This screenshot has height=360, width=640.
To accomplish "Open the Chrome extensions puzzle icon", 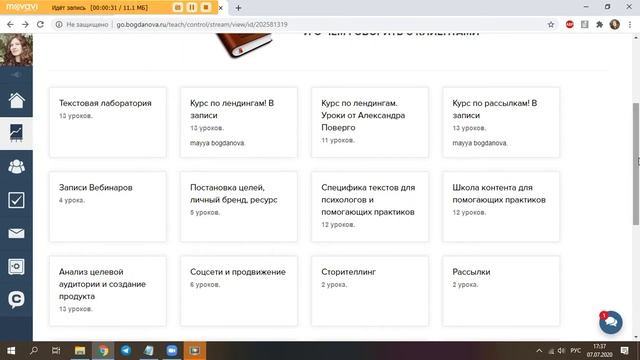I will point(599,24).
